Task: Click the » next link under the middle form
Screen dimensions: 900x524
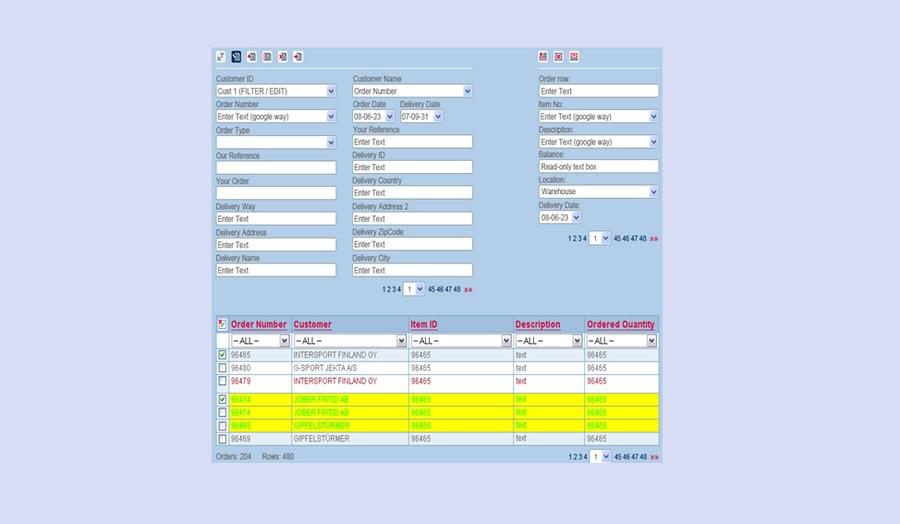Action: (468, 290)
